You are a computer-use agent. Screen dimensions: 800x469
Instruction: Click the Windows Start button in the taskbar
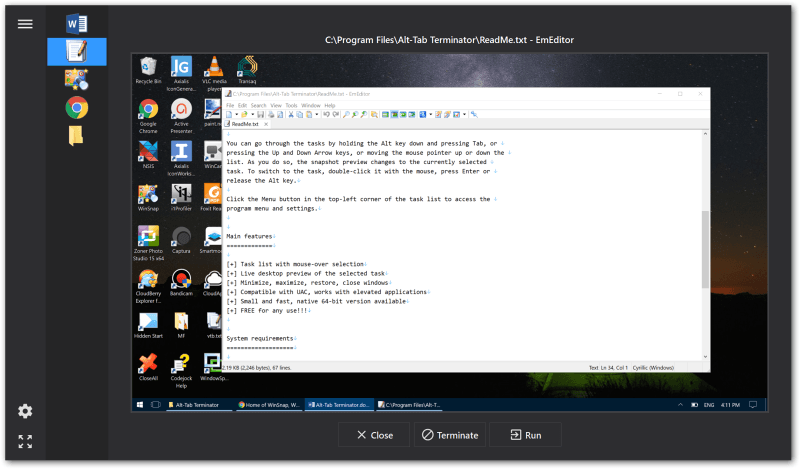(x=140, y=405)
